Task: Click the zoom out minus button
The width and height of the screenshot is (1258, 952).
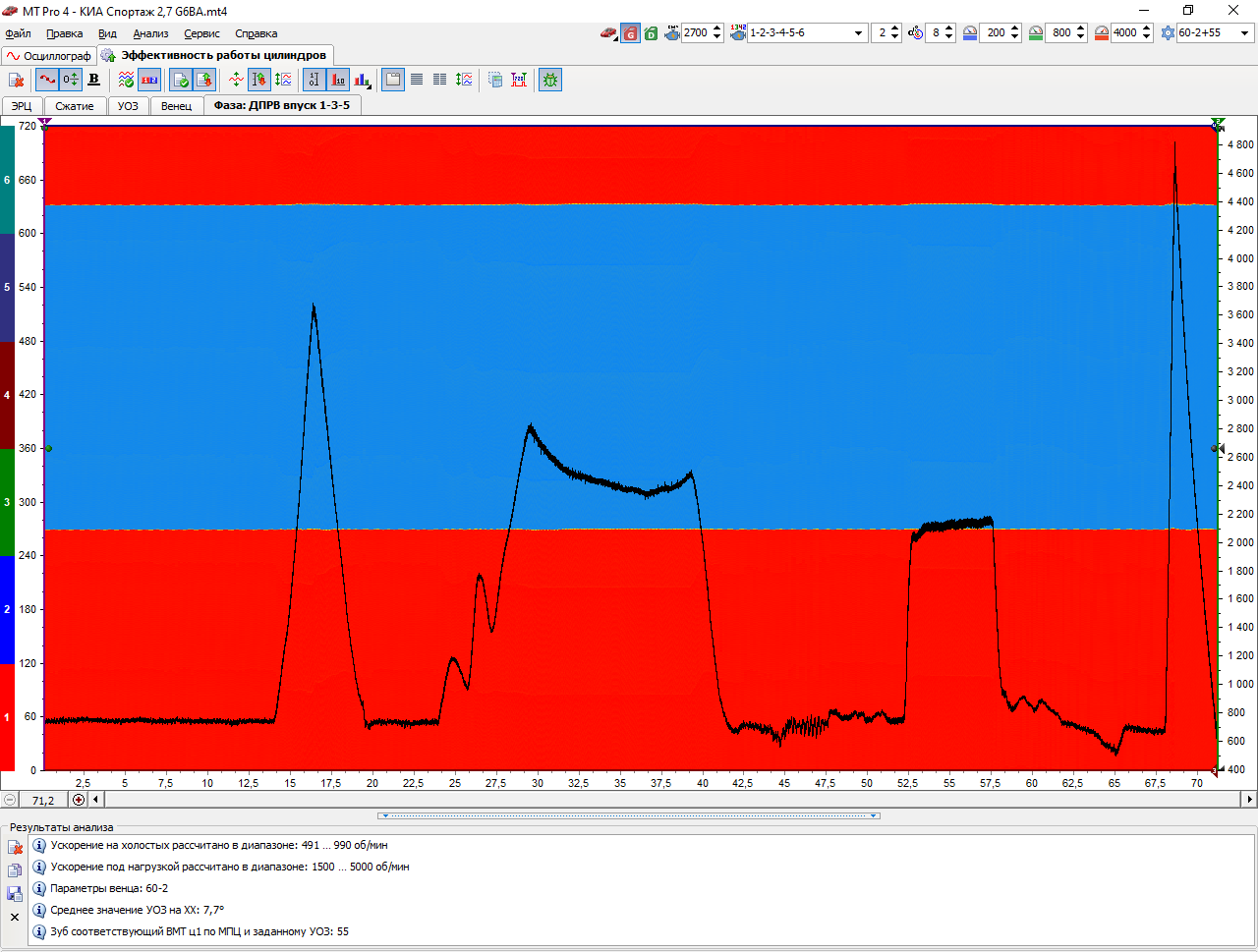Action: click(10, 800)
